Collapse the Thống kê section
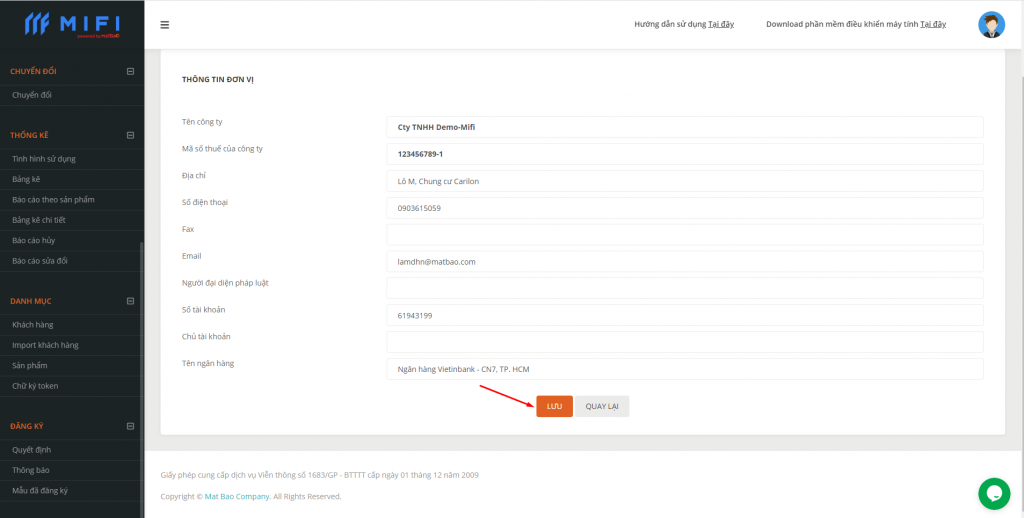 (x=130, y=135)
